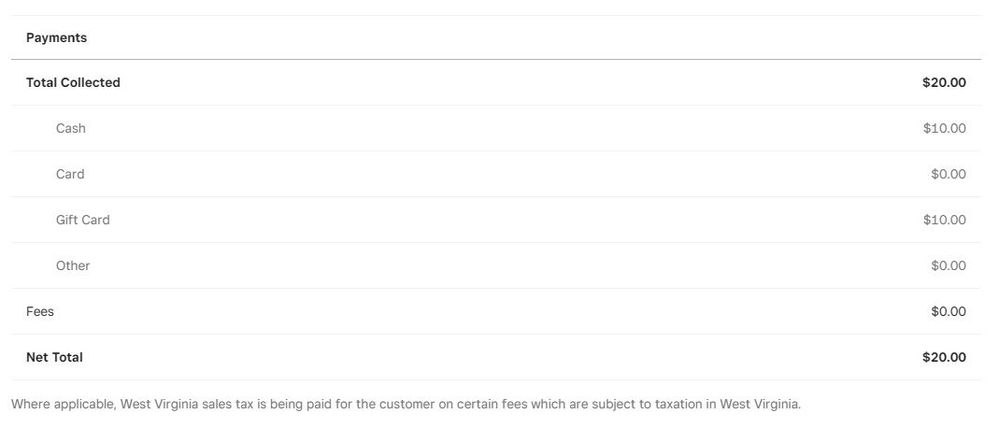Click the blank middle of the Net Total row
This screenshot has width=999, height=443.
(x=500, y=358)
